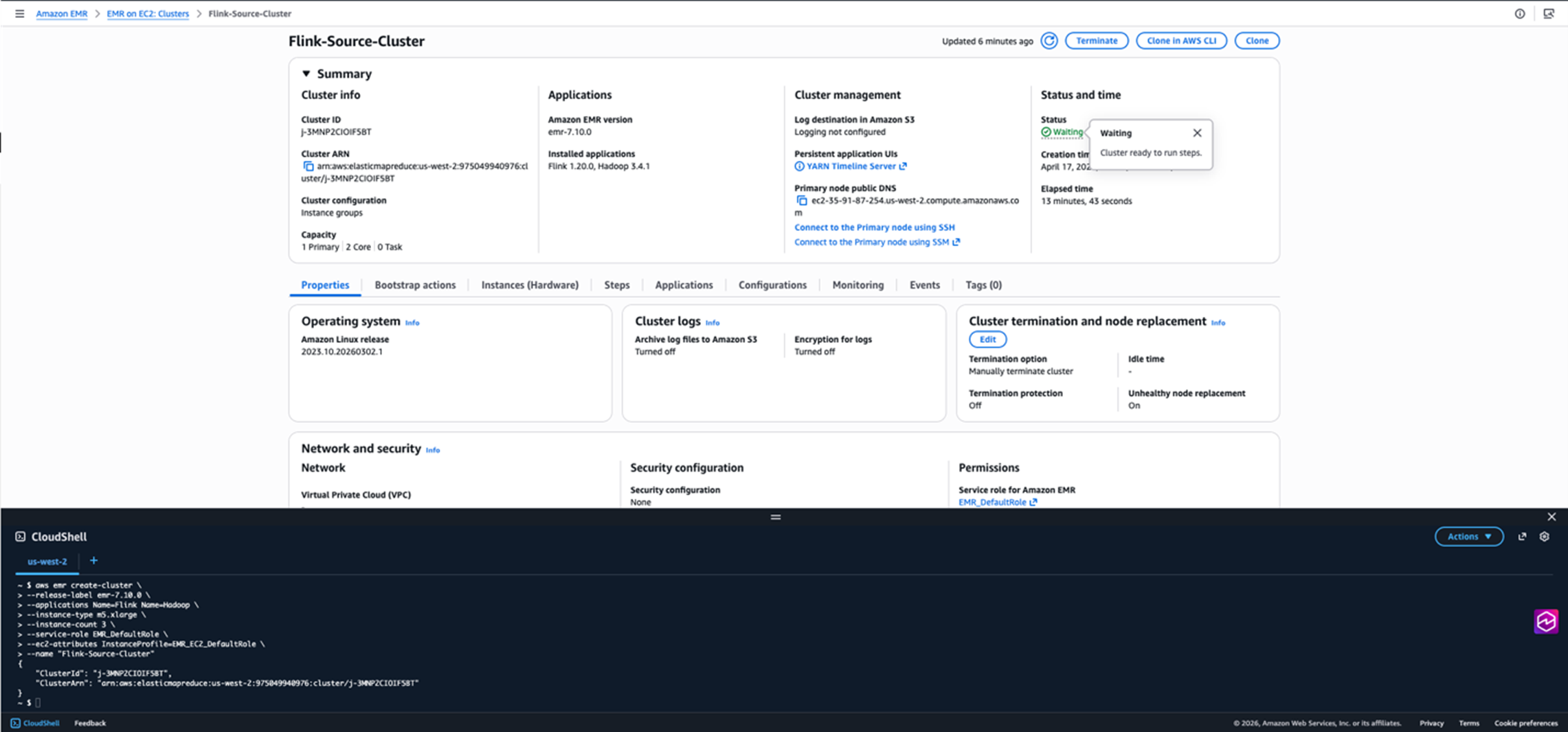
Task: Open the info icon in top bar
Action: (1519, 14)
